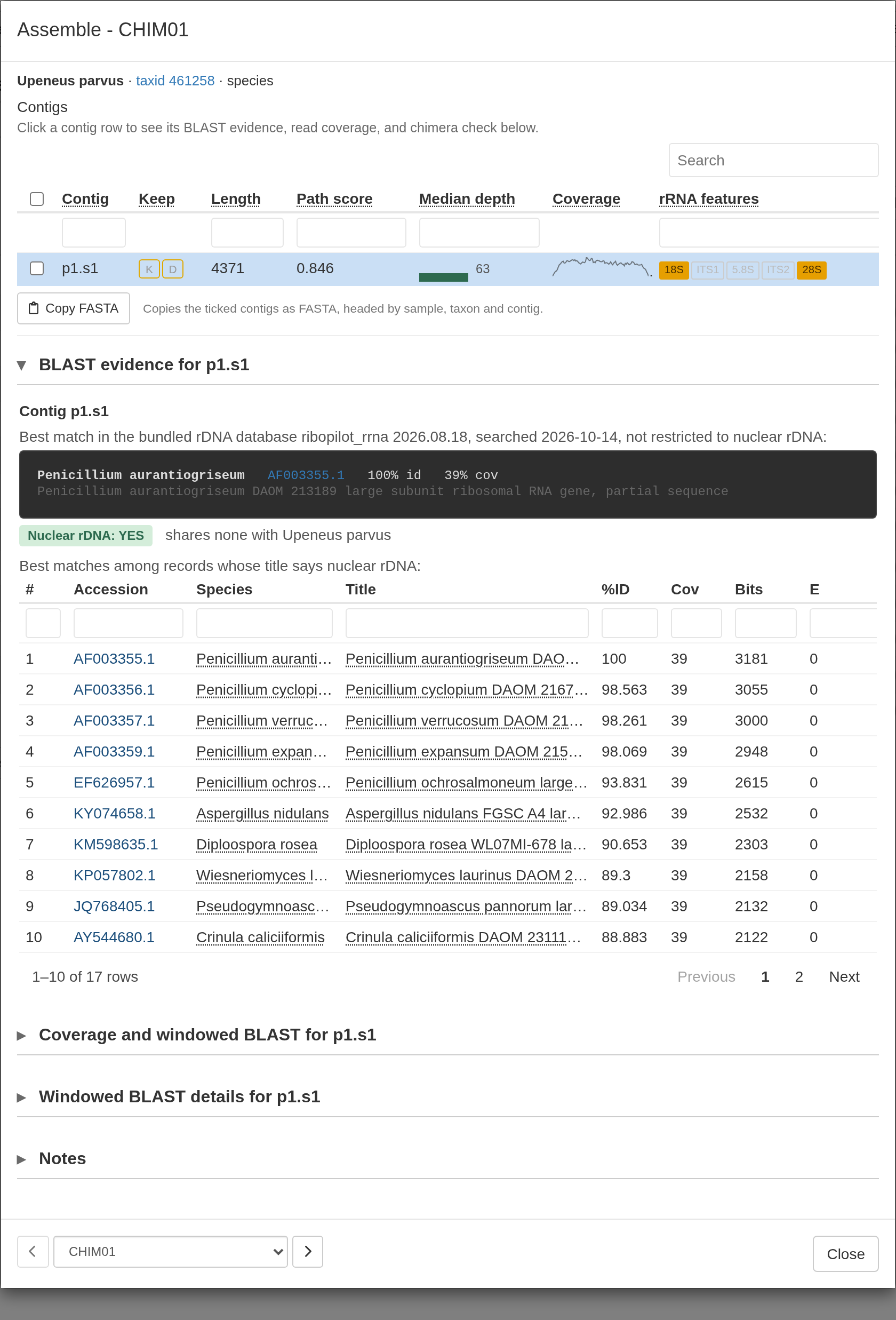Tick the select-all contigs checkbox
The height and width of the screenshot is (1320, 896).
point(37,199)
